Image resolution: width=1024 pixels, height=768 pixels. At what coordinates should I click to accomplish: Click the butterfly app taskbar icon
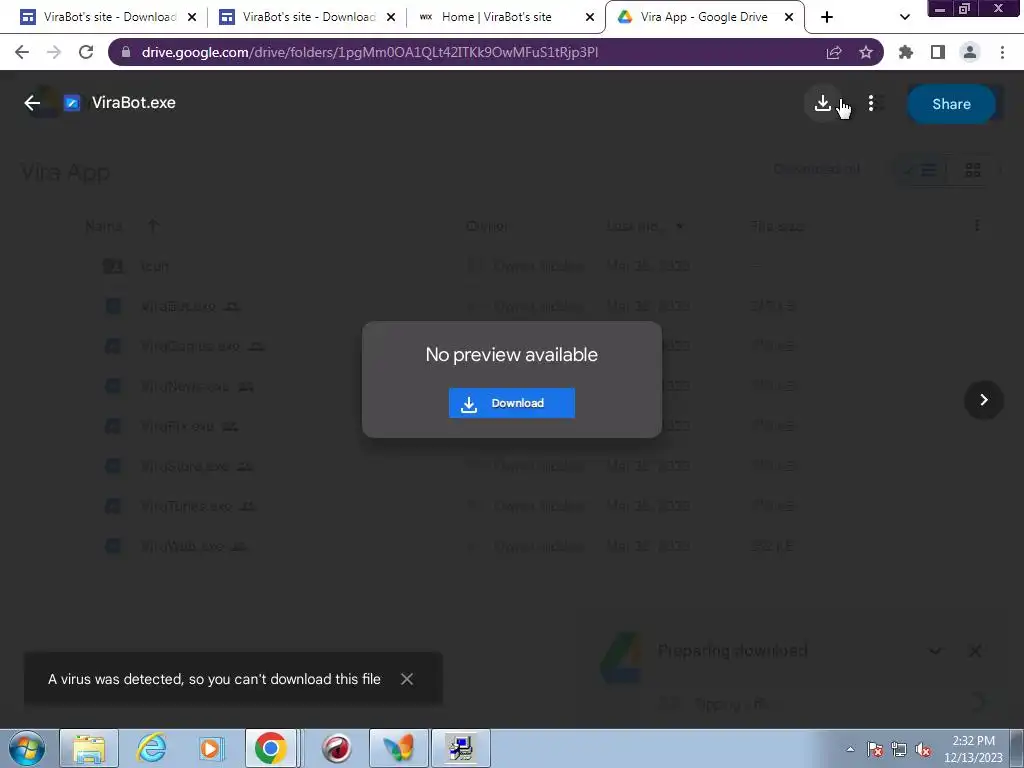click(x=399, y=748)
